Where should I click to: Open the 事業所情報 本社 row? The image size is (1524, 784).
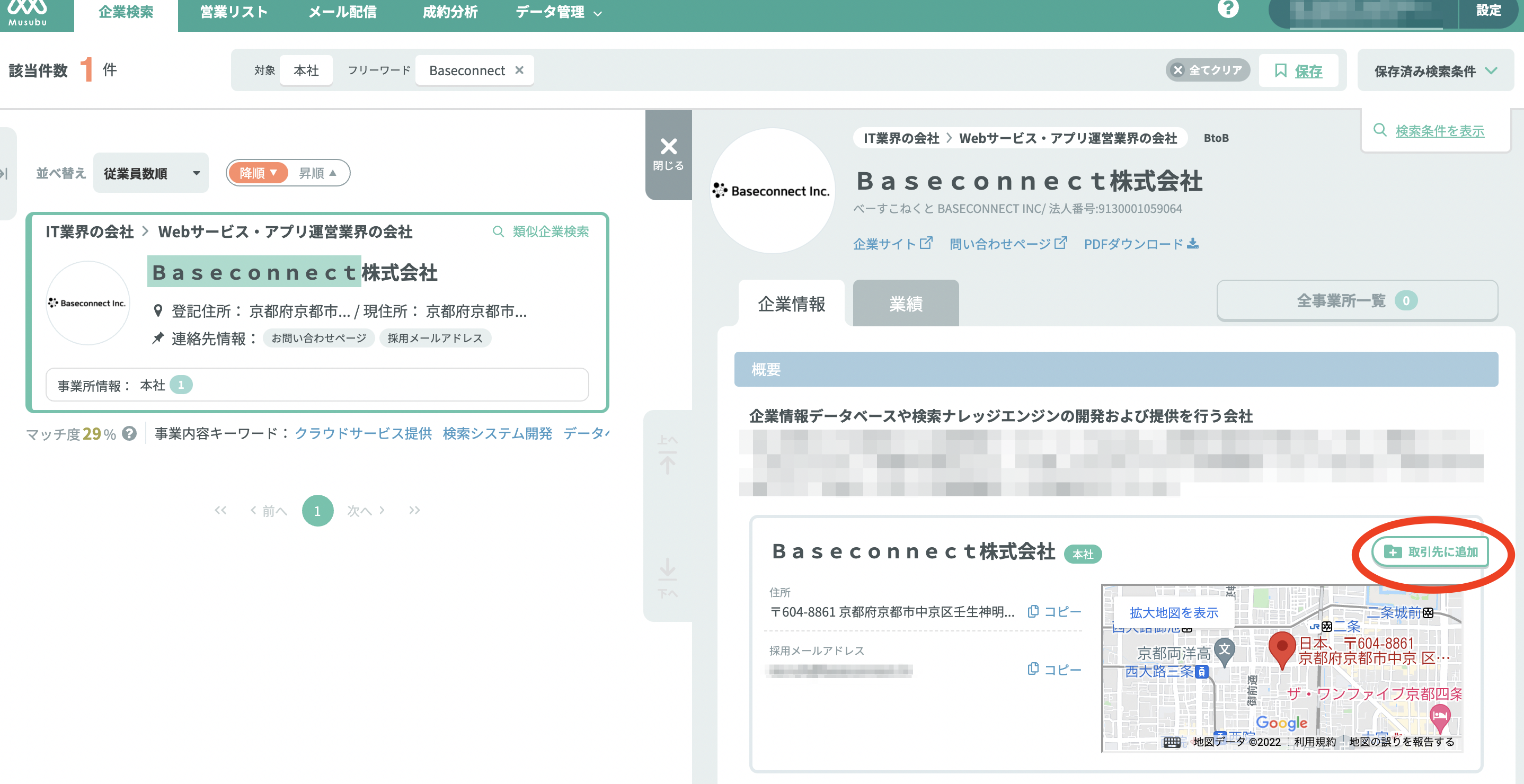(x=317, y=385)
